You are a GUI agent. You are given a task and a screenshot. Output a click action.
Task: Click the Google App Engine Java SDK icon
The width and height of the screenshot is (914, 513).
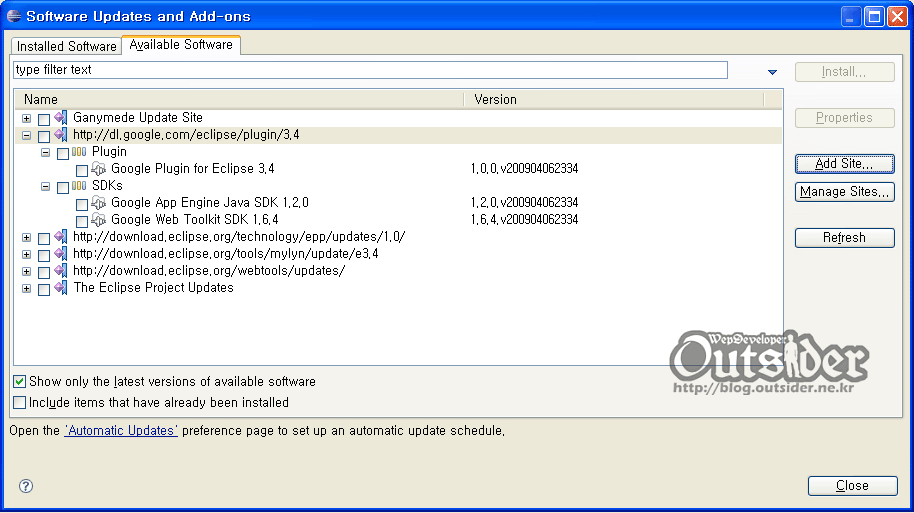click(99, 203)
